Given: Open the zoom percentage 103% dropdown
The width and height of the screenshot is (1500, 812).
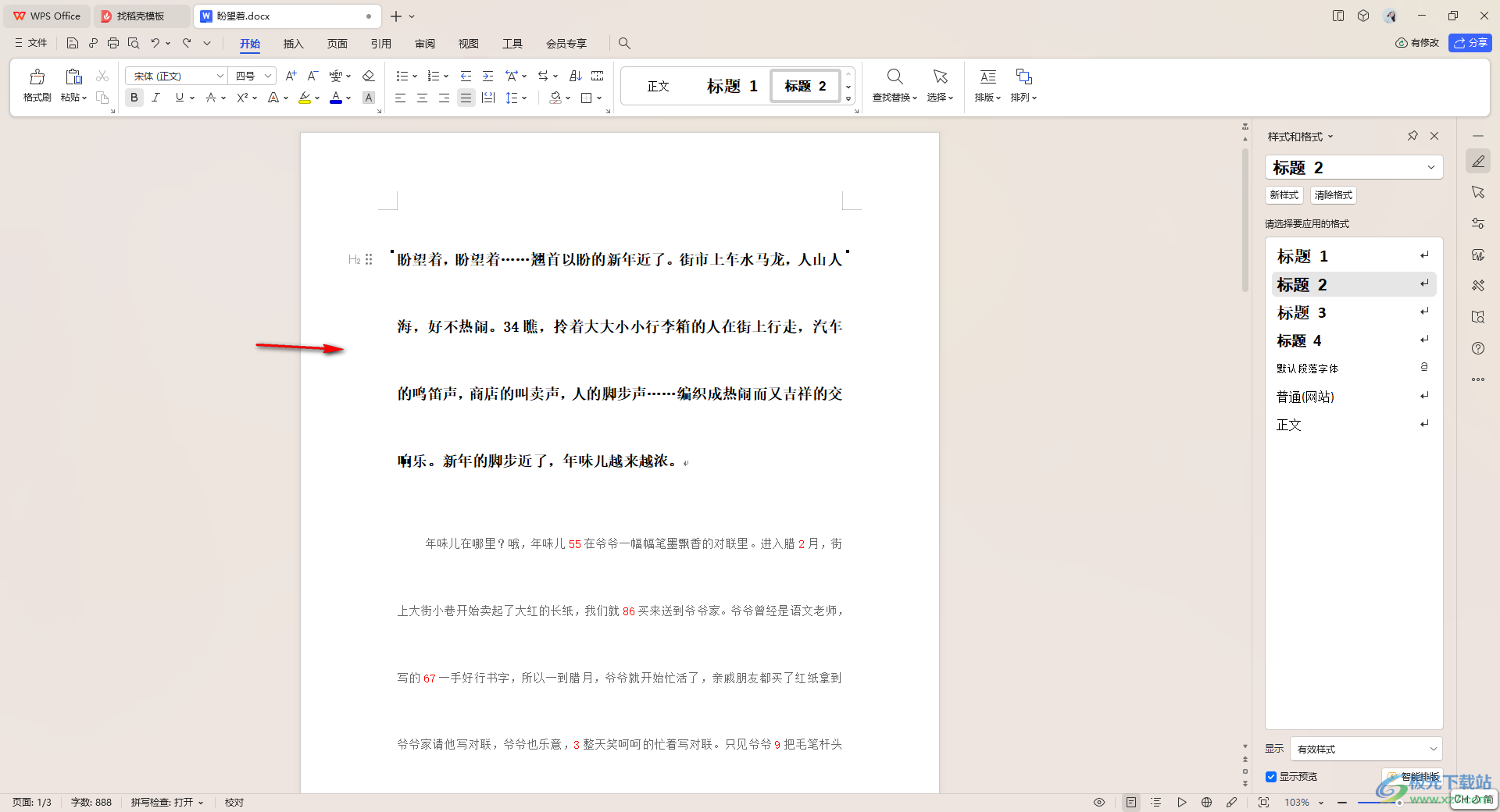Looking at the screenshot, I should pyautogui.click(x=1321, y=803).
